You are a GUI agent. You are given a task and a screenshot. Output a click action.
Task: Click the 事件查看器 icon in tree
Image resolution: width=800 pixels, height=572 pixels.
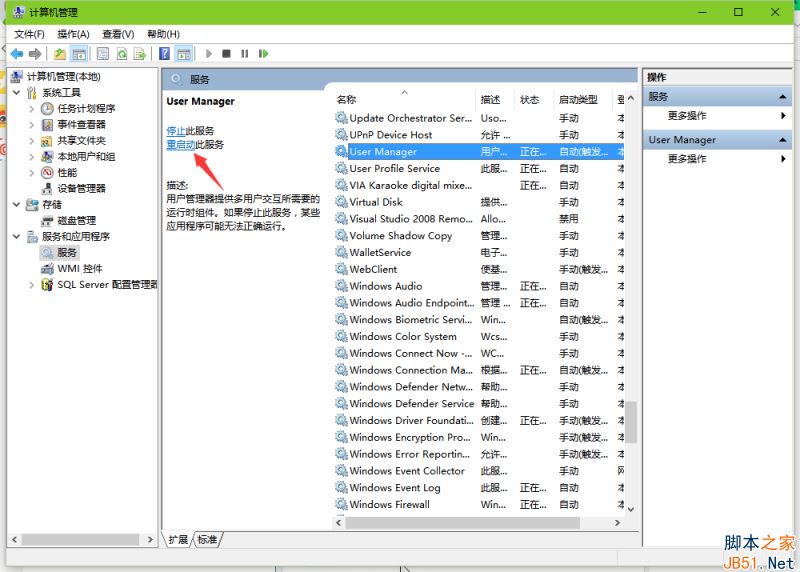pos(47,125)
